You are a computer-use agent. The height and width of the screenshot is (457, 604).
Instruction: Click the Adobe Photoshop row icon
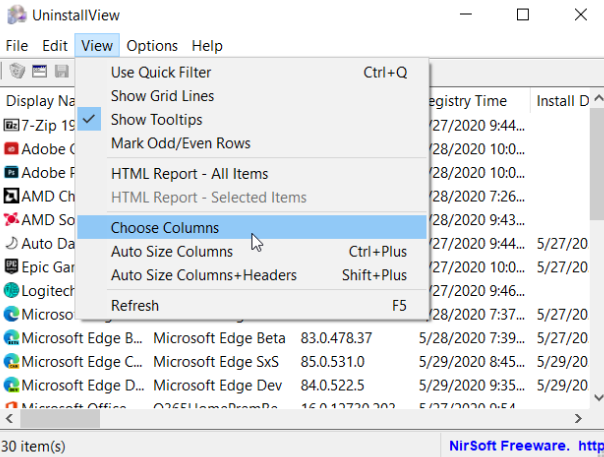11,172
